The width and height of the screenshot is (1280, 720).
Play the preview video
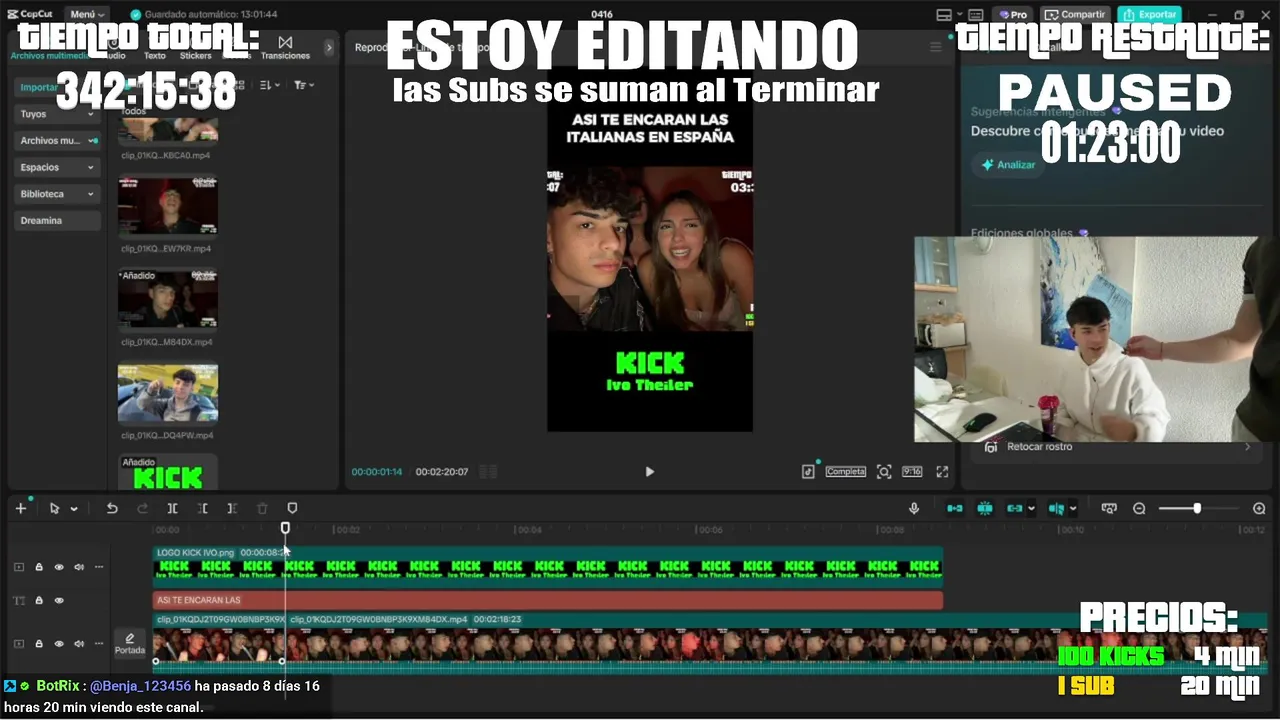point(649,472)
